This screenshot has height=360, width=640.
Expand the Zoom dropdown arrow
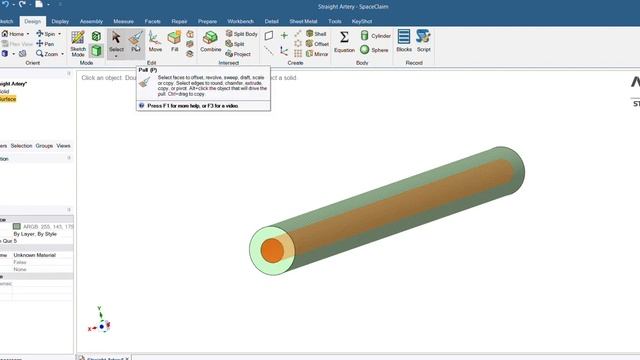(x=62, y=54)
